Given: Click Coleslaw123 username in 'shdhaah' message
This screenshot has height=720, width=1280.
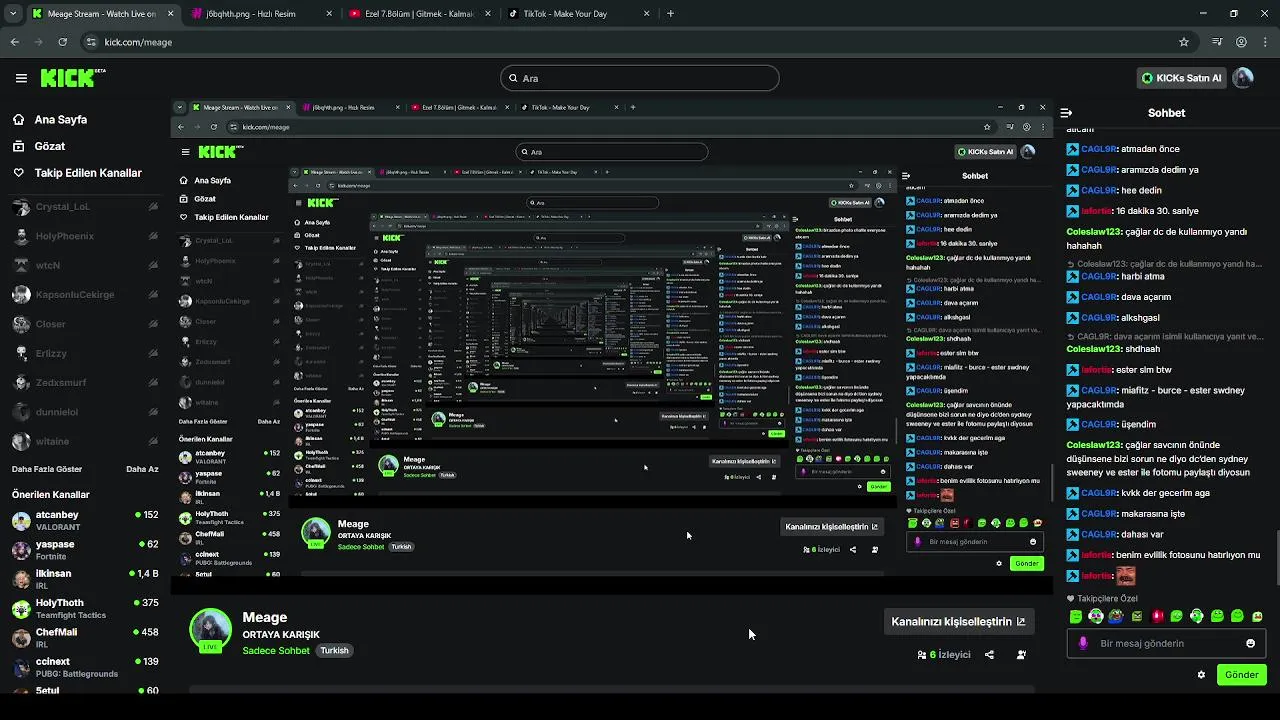Looking at the screenshot, I should click(x=1094, y=349).
